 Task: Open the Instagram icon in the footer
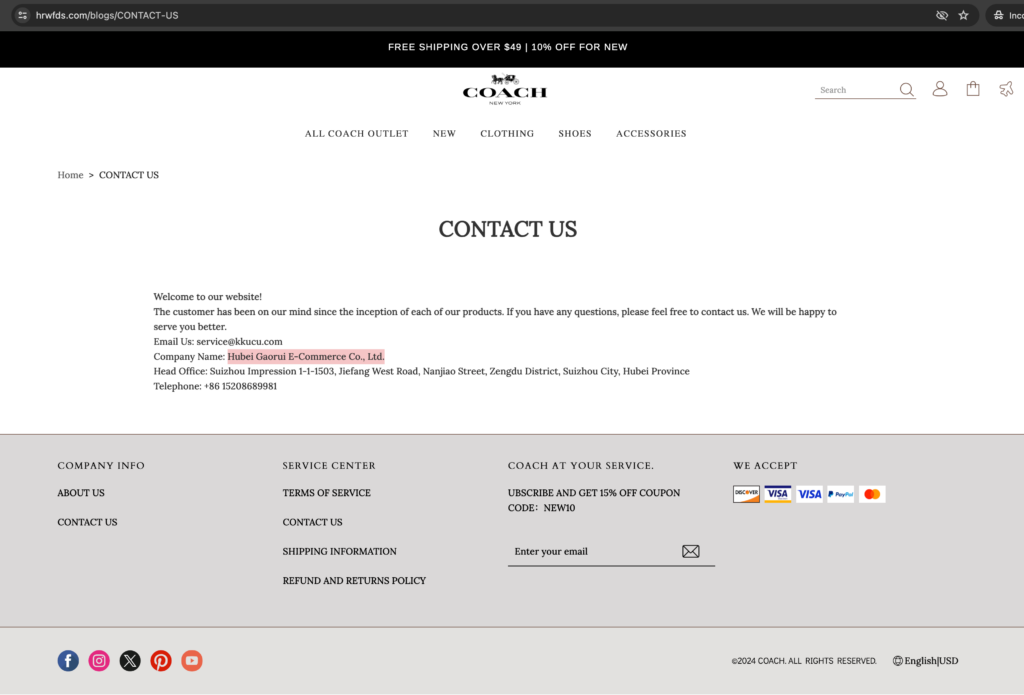point(98,660)
